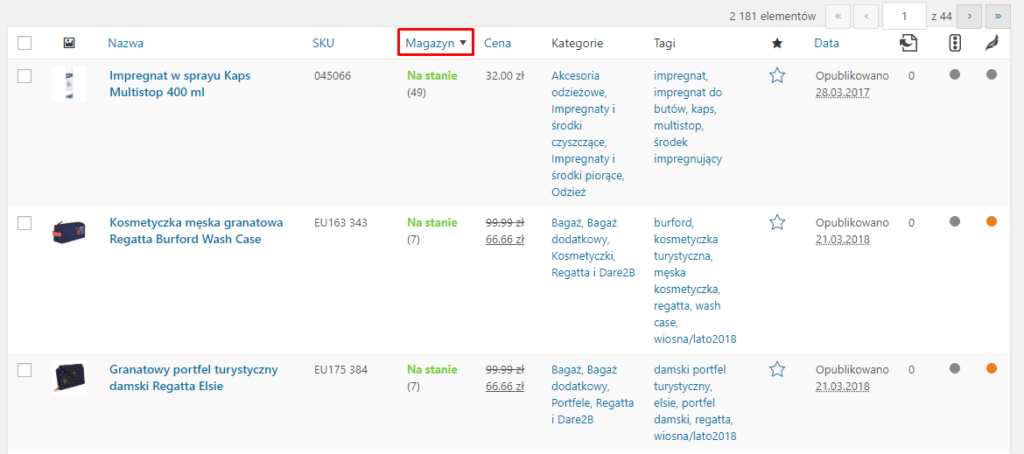Viewport: 1024px width, 454px height.
Task: Tick the Kosmetyczka męska granatowa checkbox
Action: pyautogui.click(x=25, y=223)
